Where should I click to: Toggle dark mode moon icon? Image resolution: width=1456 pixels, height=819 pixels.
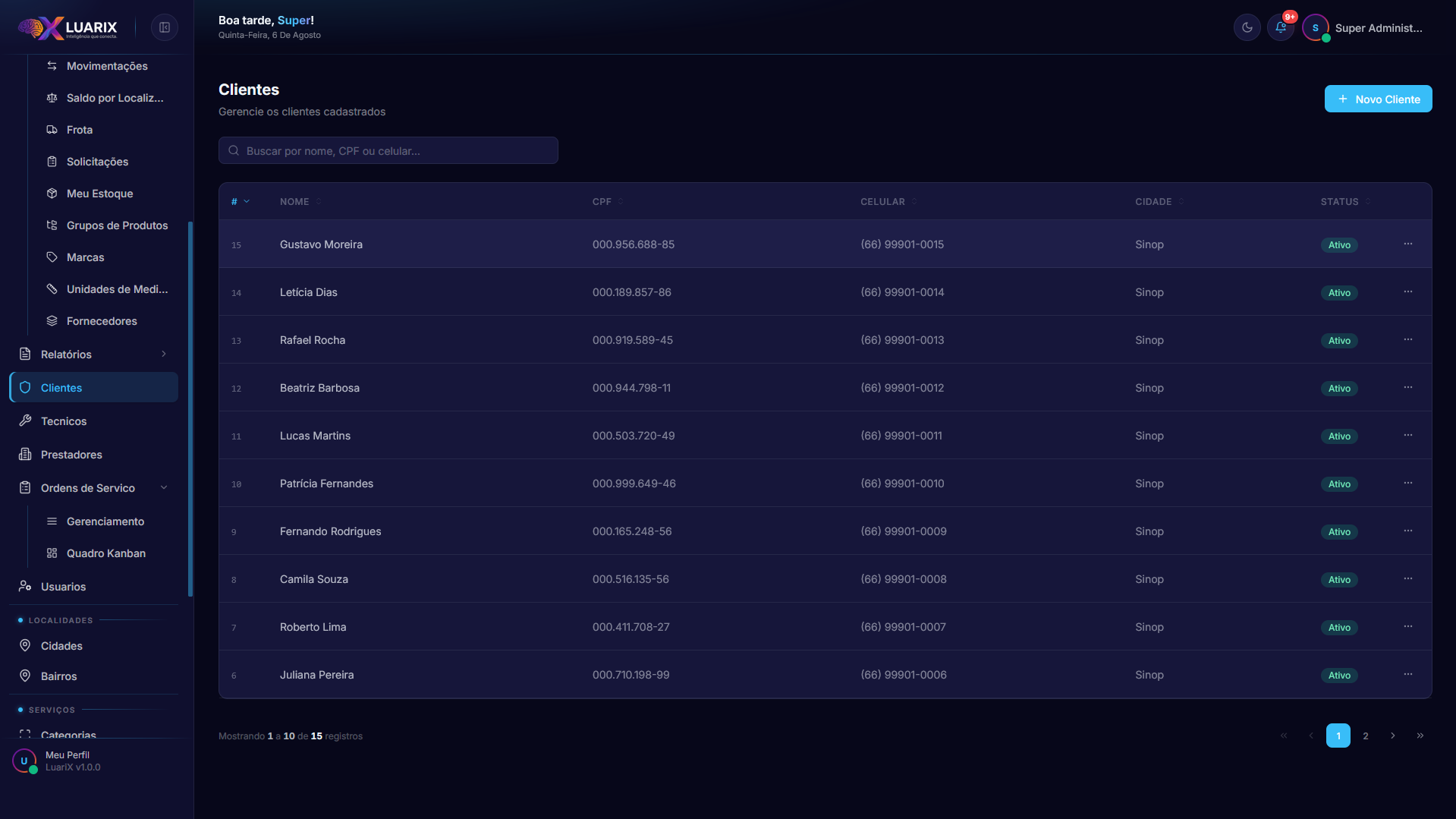click(1247, 27)
